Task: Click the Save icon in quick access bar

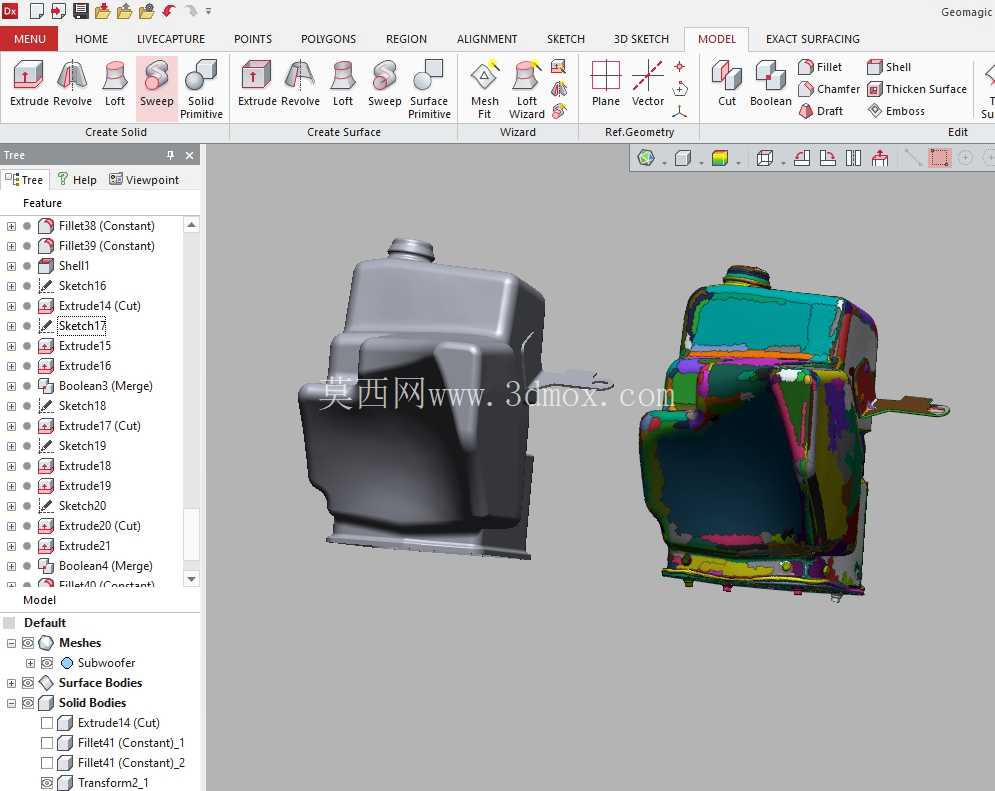Action: pos(81,11)
